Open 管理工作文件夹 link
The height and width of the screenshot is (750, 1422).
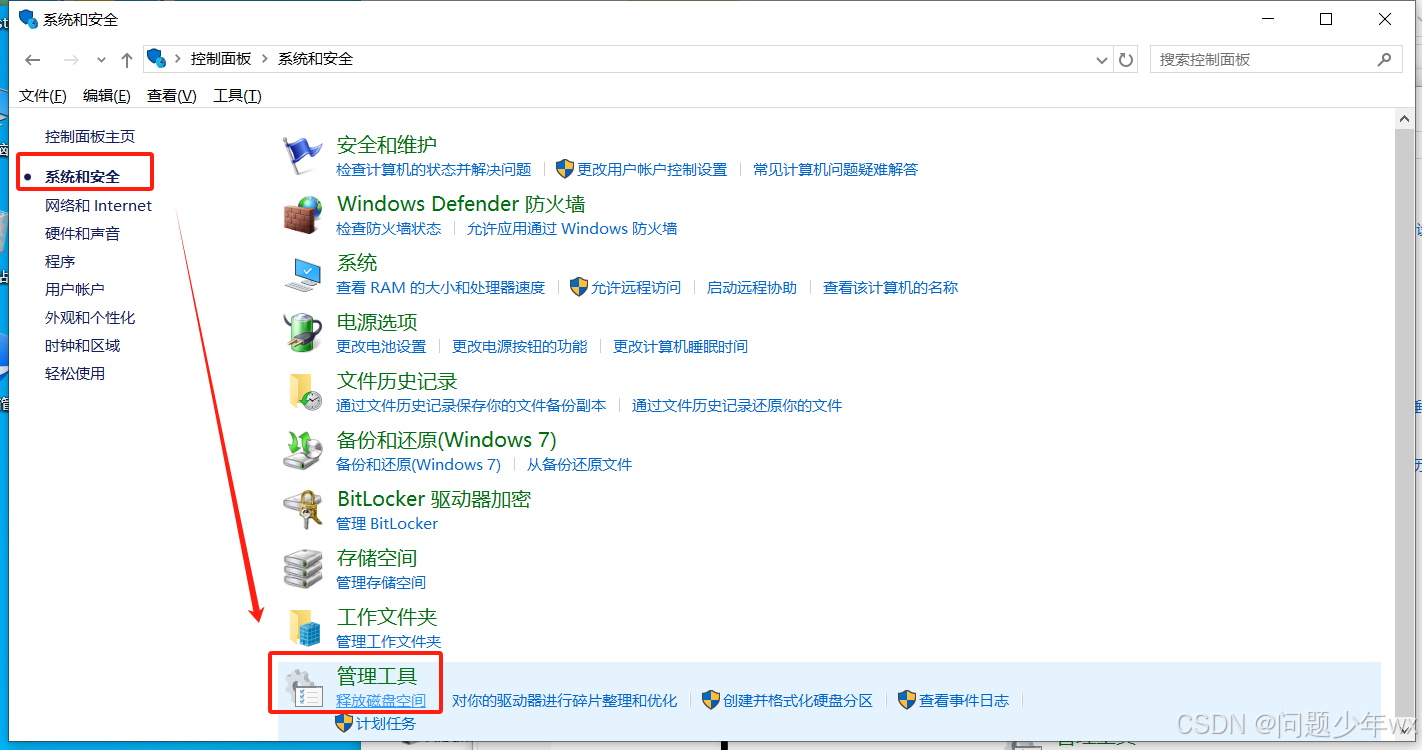389,642
